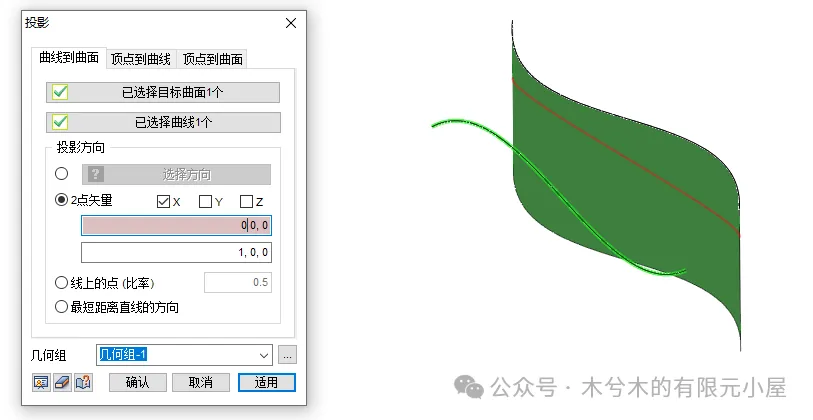The height and width of the screenshot is (420, 813).
Task: Click the eraser reset icon
Action: [62, 383]
